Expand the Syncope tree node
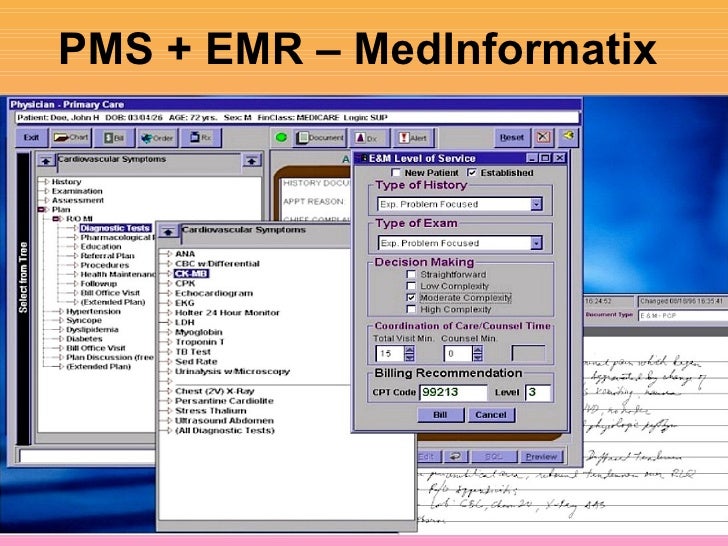This screenshot has width=728, height=546. [61, 320]
